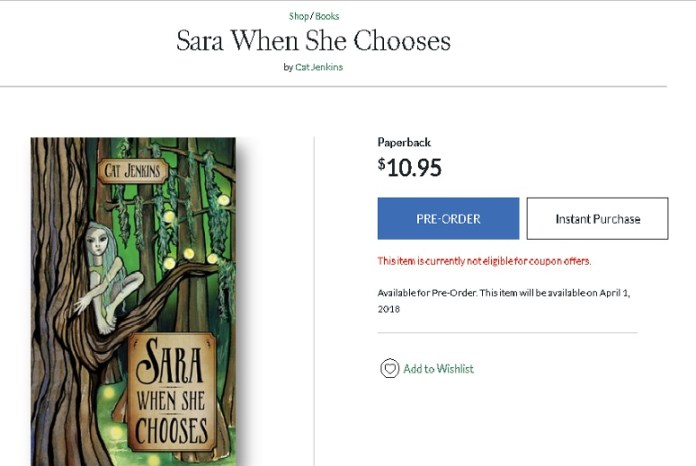Click the dollar sign in the price
Image resolution: width=696 pixels, height=466 pixels.
coord(381,163)
